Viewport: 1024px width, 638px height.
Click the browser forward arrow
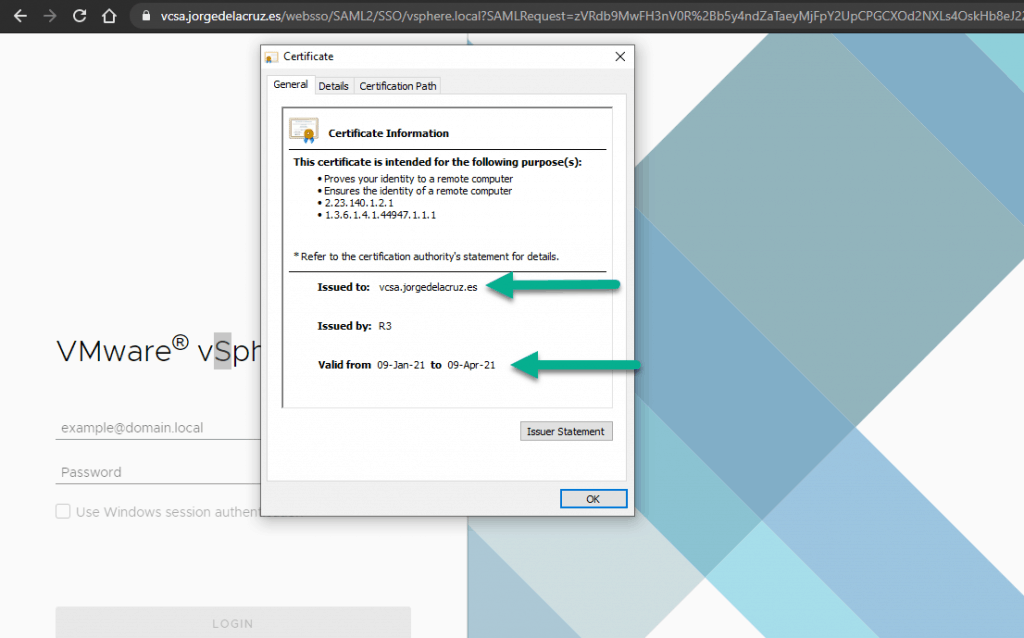(x=48, y=16)
